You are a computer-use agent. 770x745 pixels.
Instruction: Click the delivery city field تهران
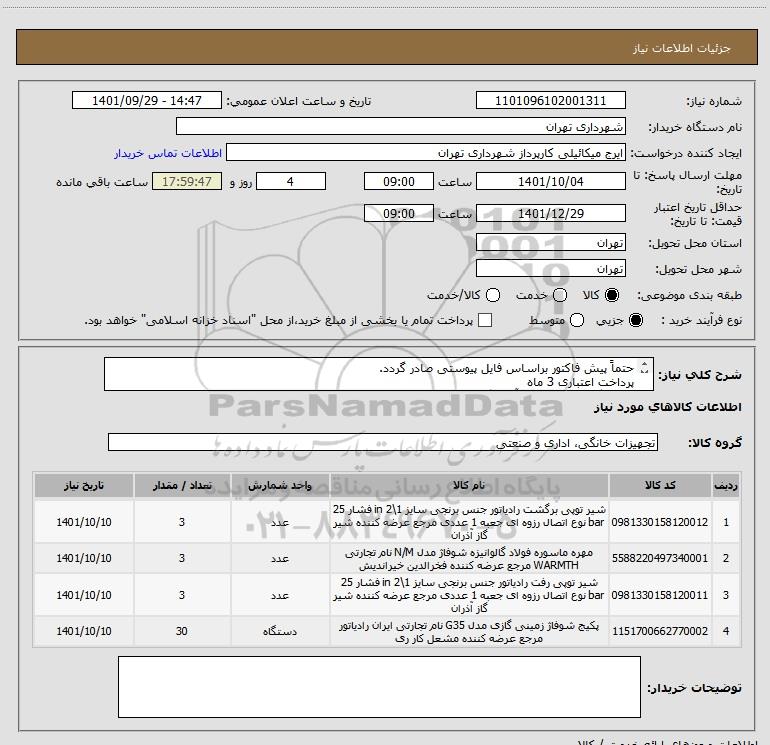pos(550,269)
